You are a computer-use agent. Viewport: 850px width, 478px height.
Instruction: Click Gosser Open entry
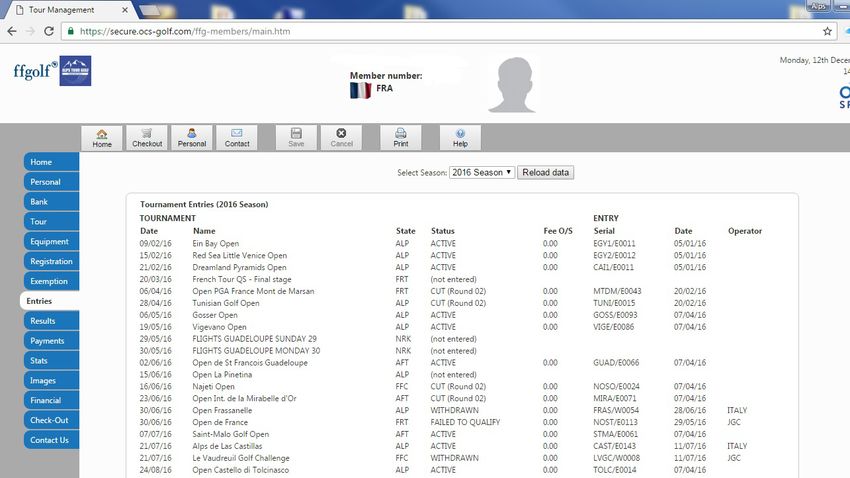click(x=215, y=315)
